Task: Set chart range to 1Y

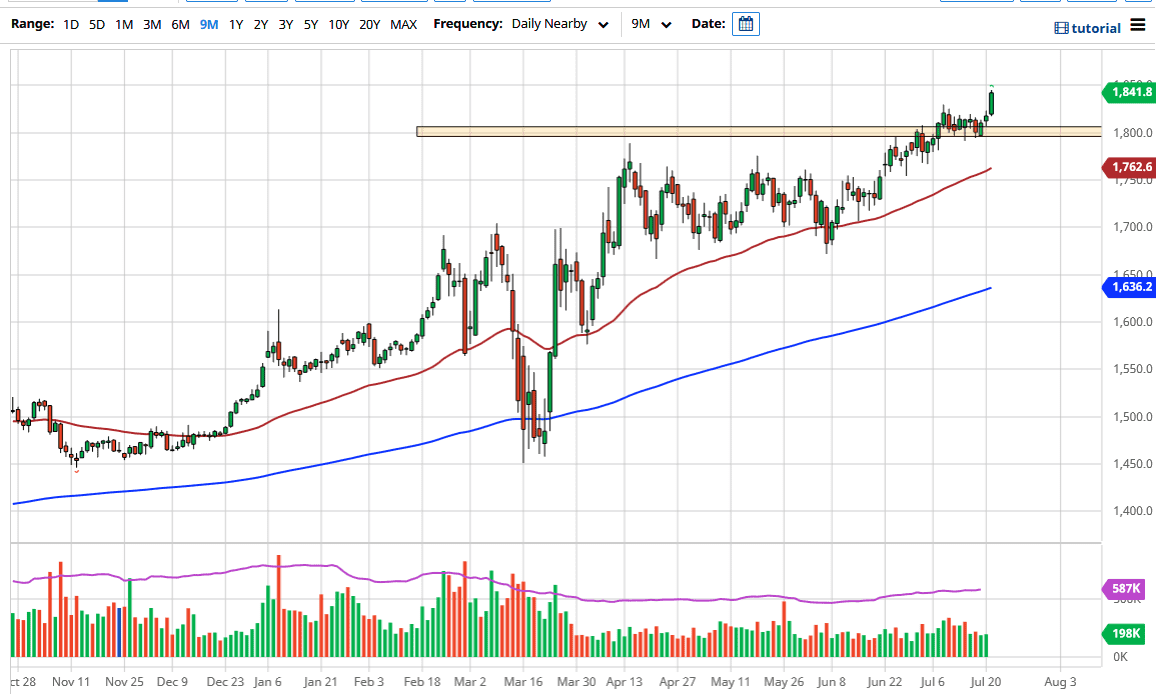Action: tap(236, 24)
